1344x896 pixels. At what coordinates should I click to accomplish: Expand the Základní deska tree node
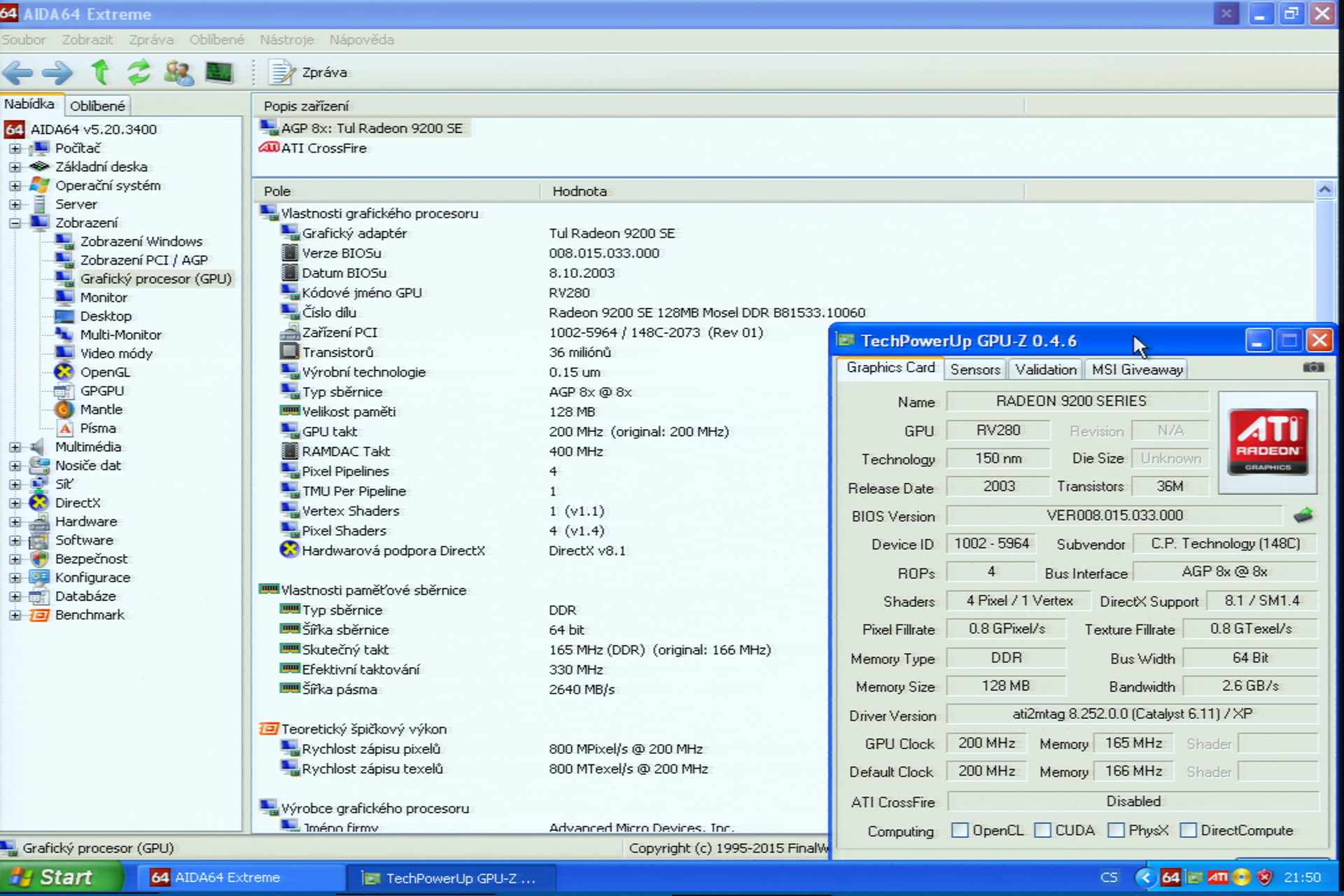click(x=15, y=167)
